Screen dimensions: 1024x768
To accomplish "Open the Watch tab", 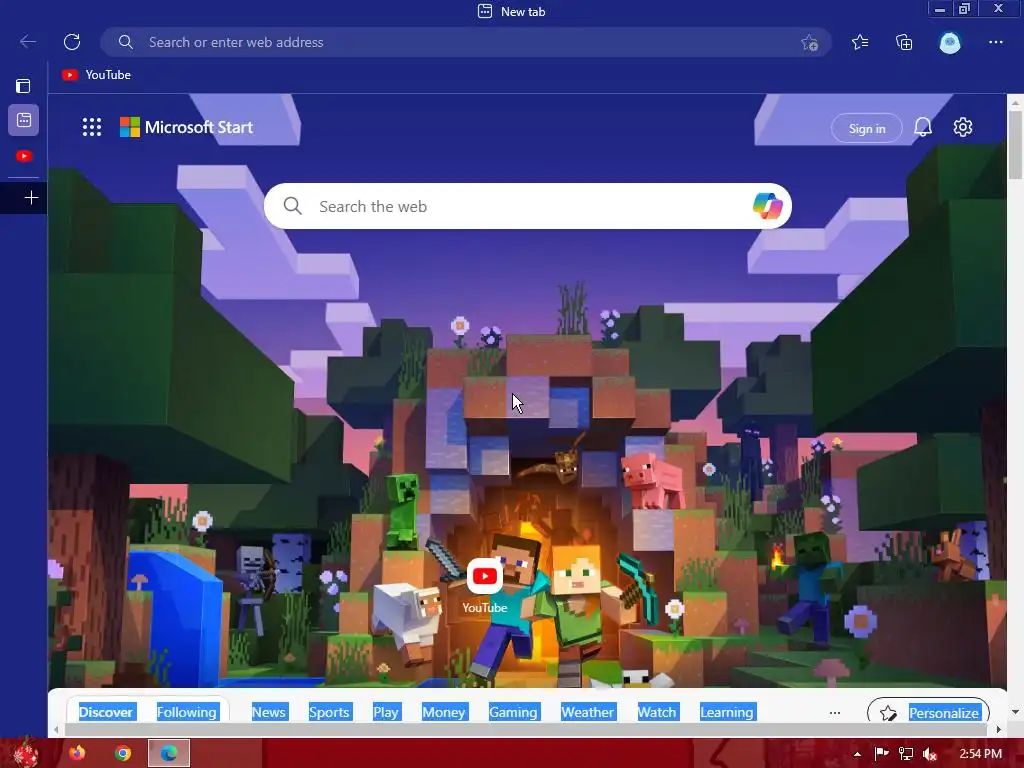I will [x=657, y=712].
